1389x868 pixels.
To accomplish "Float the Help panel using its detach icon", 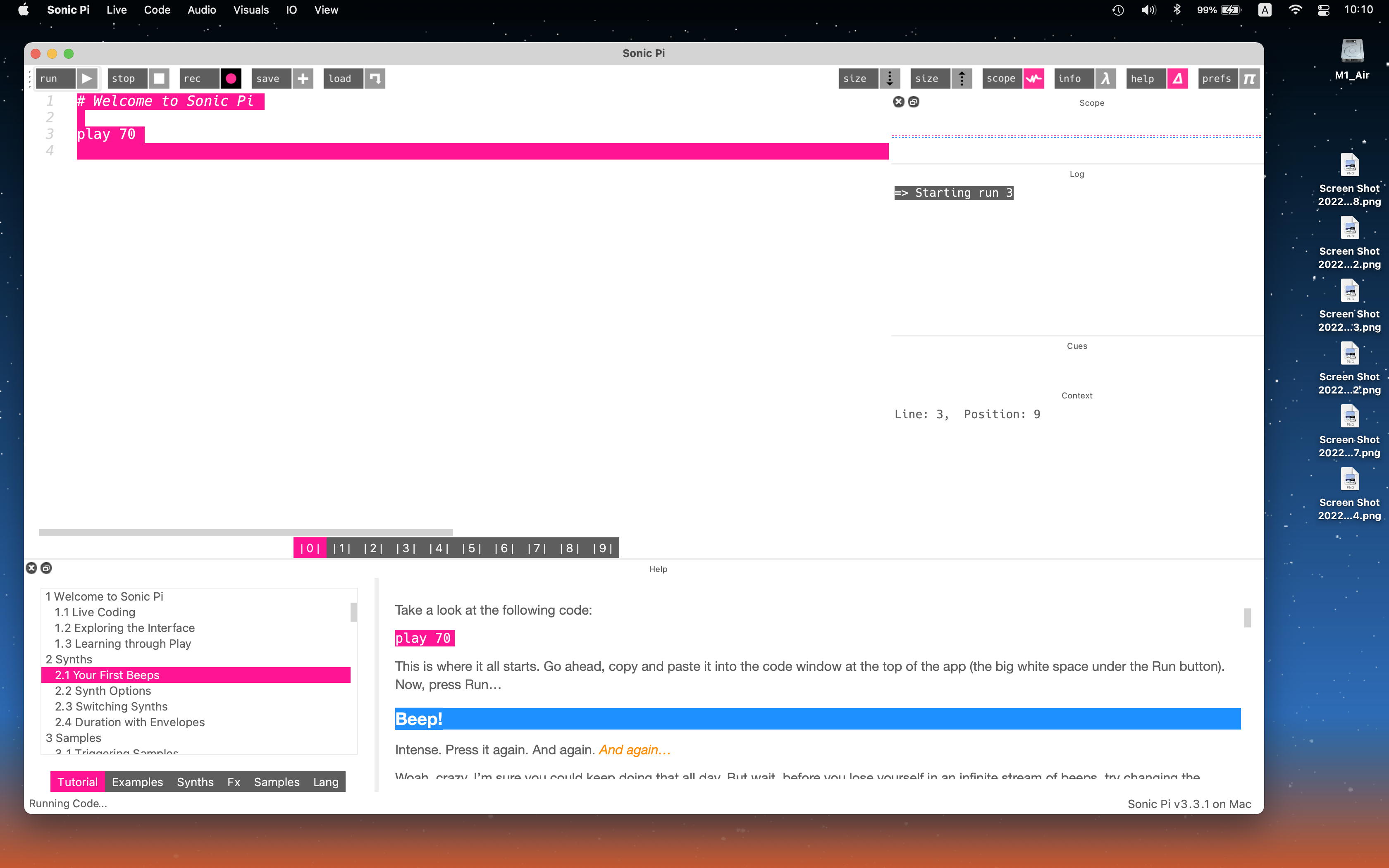I will click(46, 568).
